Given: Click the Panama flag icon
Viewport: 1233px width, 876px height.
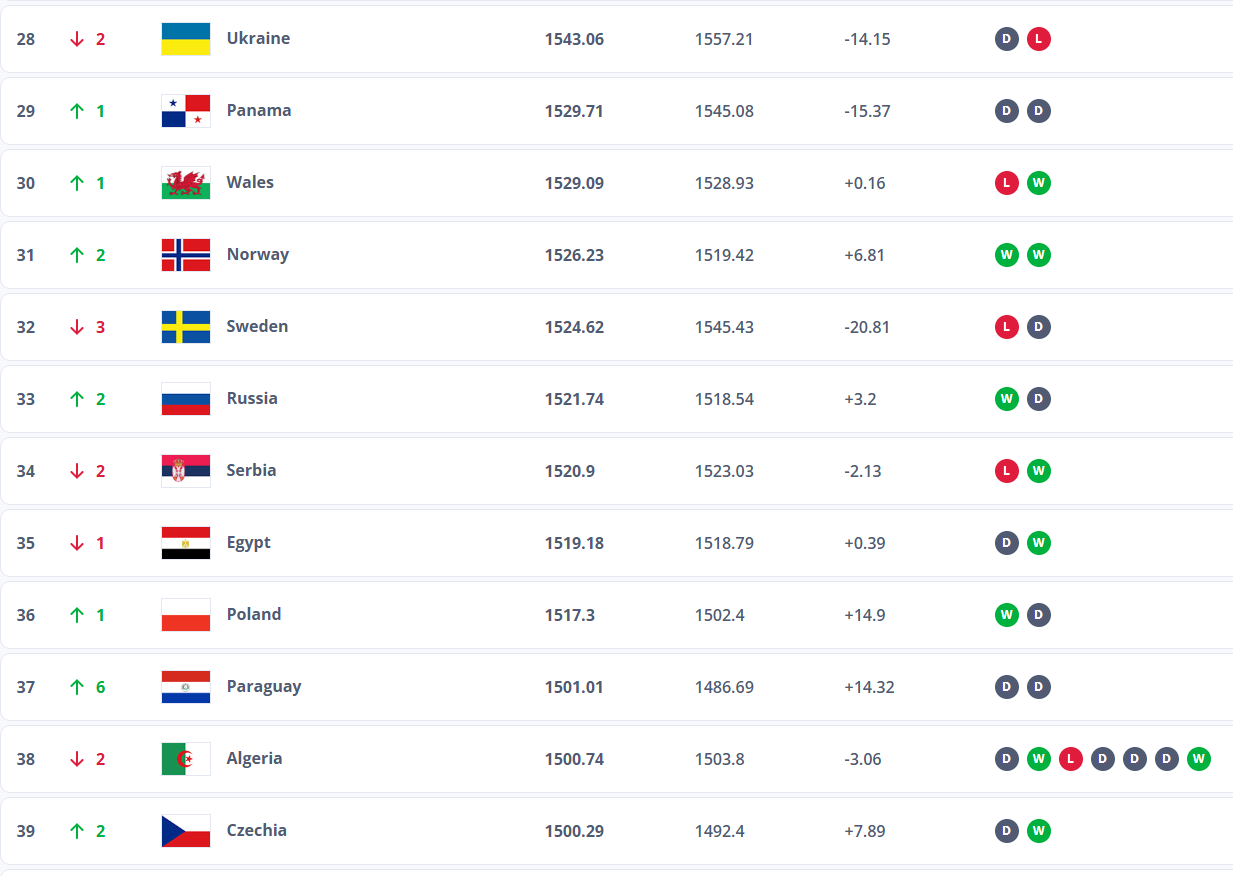Looking at the screenshot, I should 186,111.
